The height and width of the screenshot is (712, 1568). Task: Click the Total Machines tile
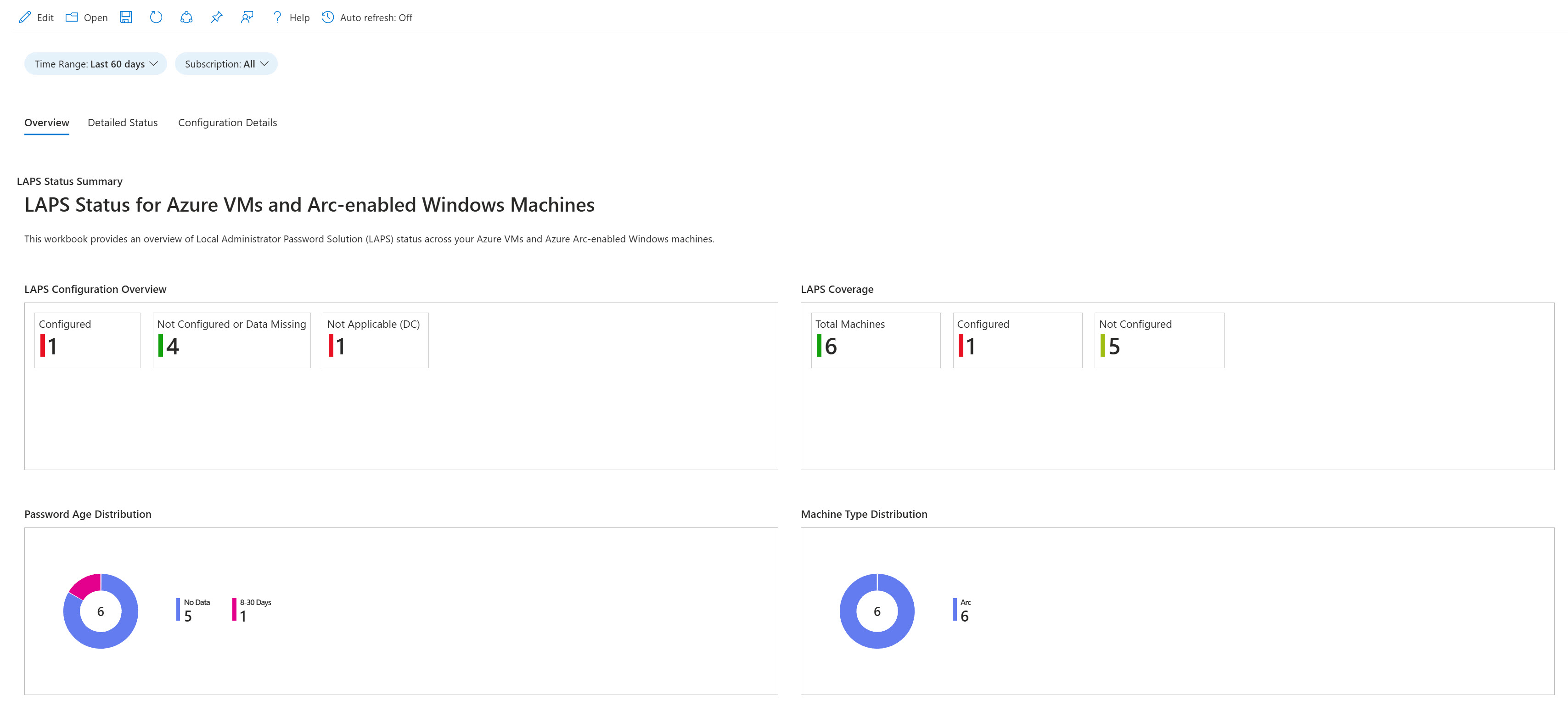[875, 340]
